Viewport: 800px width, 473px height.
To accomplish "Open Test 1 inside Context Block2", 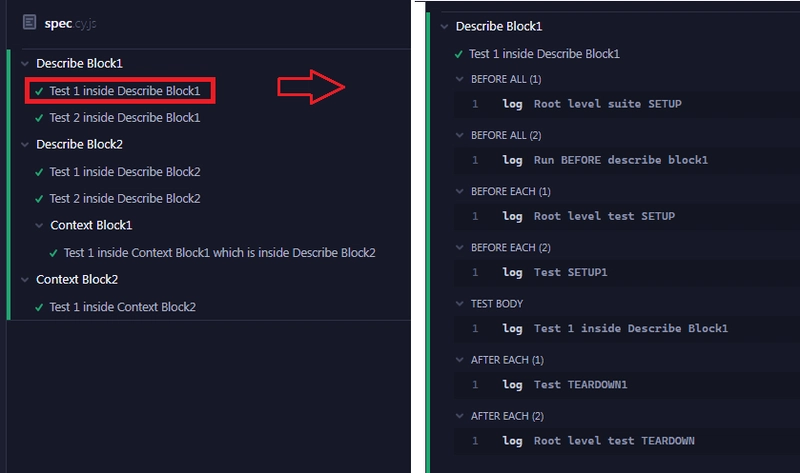I will point(122,307).
